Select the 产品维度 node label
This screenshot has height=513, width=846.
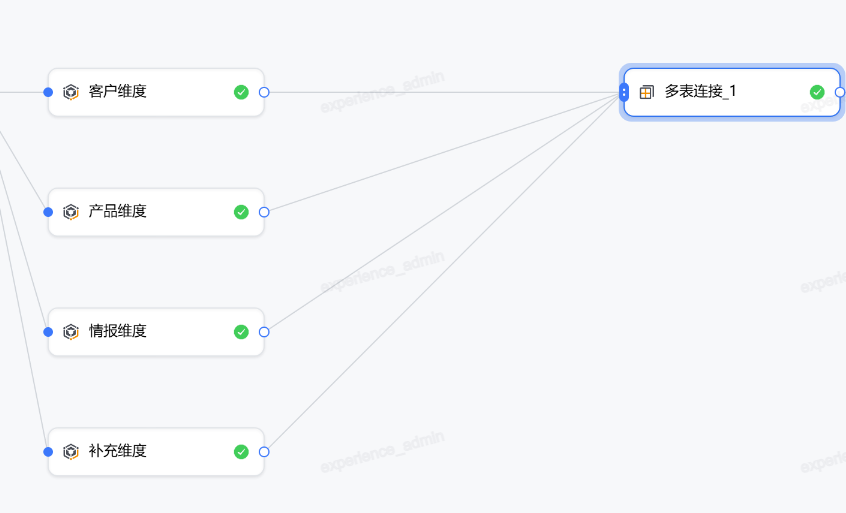(118, 212)
